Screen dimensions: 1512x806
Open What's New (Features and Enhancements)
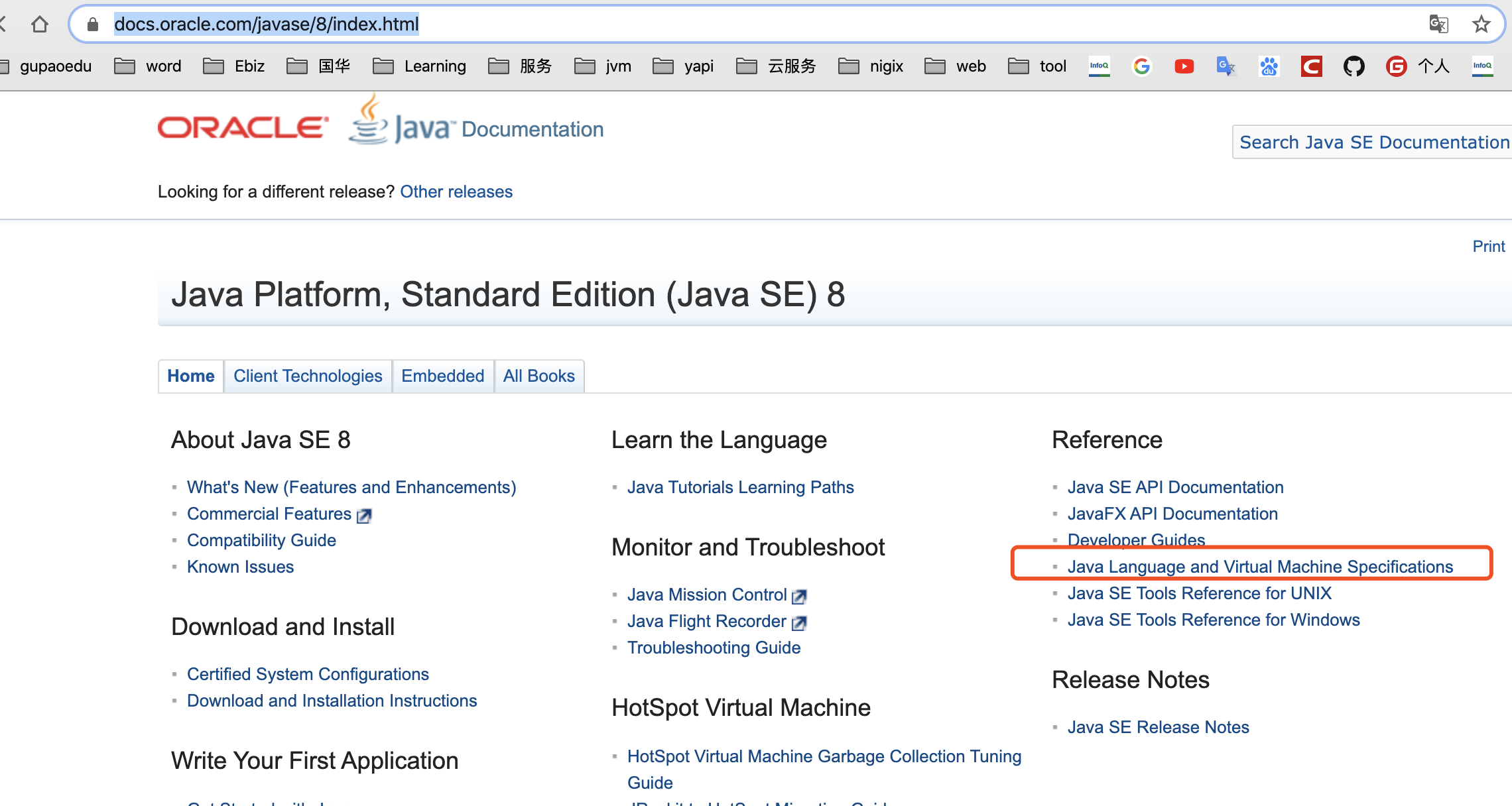[x=351, y=487]
